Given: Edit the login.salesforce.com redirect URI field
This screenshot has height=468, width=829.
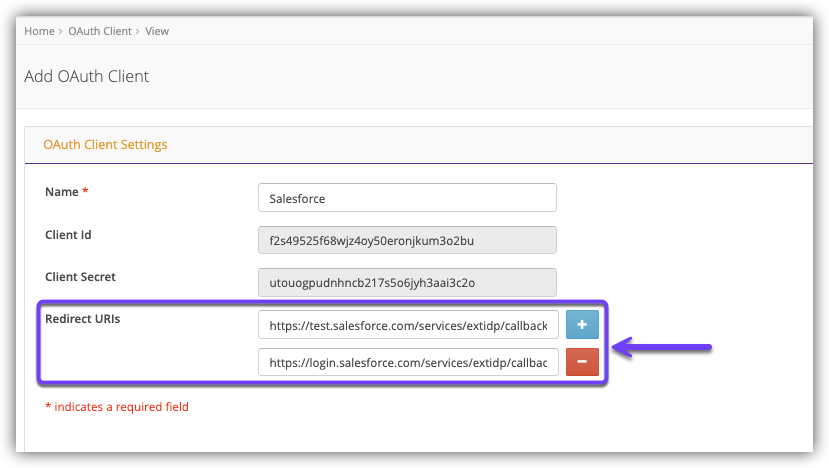Looking at the screenshot, I should [408, 361].
